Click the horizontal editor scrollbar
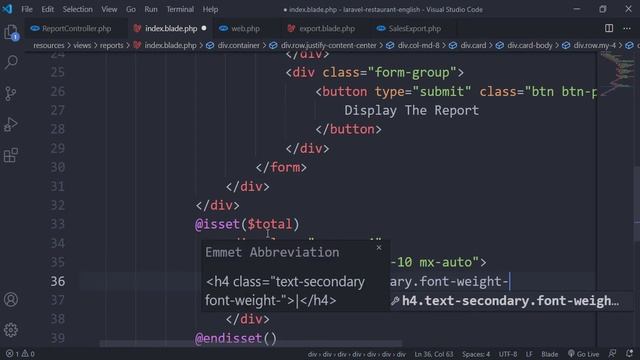640x360 pixels. (x=251, y=344)
